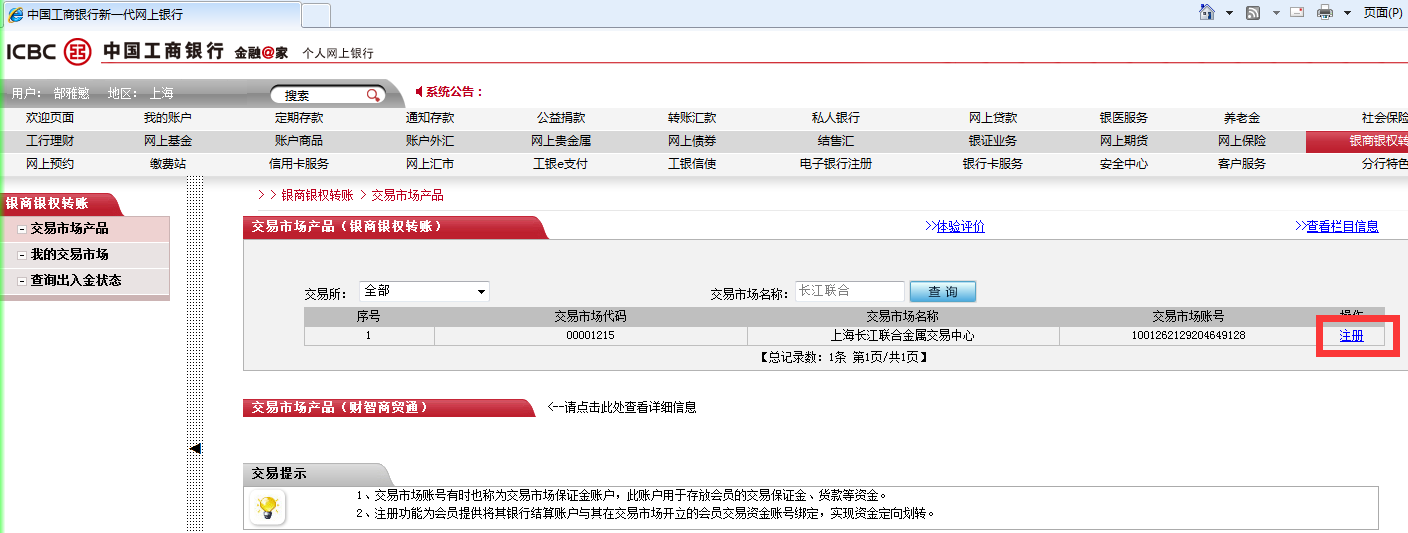The height and width of the screenshot is (533, 1408).
Task: Collapse the 我的交易市场 sidebar item
Action: tap(22, 255)
